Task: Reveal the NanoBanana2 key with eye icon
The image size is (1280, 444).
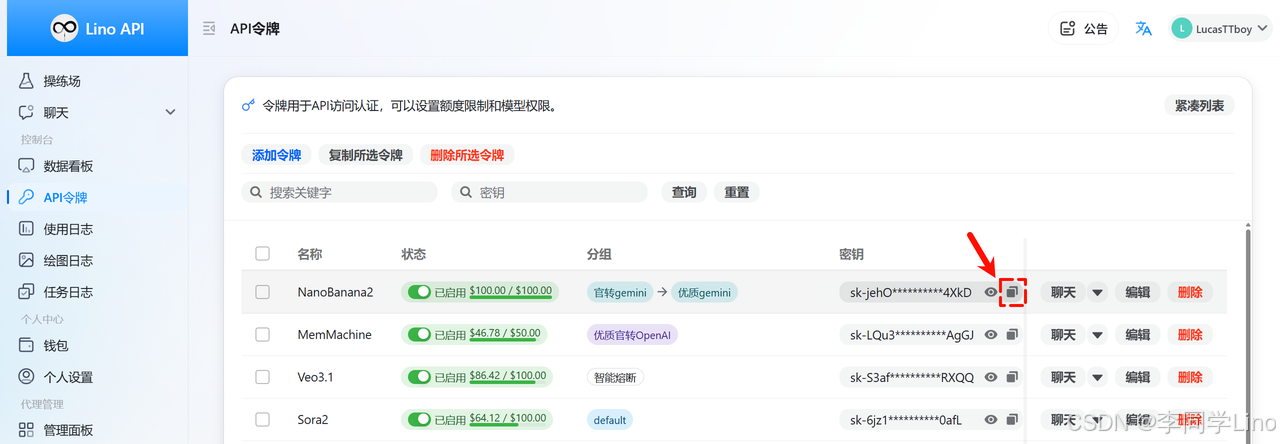Action: point(991,292)
